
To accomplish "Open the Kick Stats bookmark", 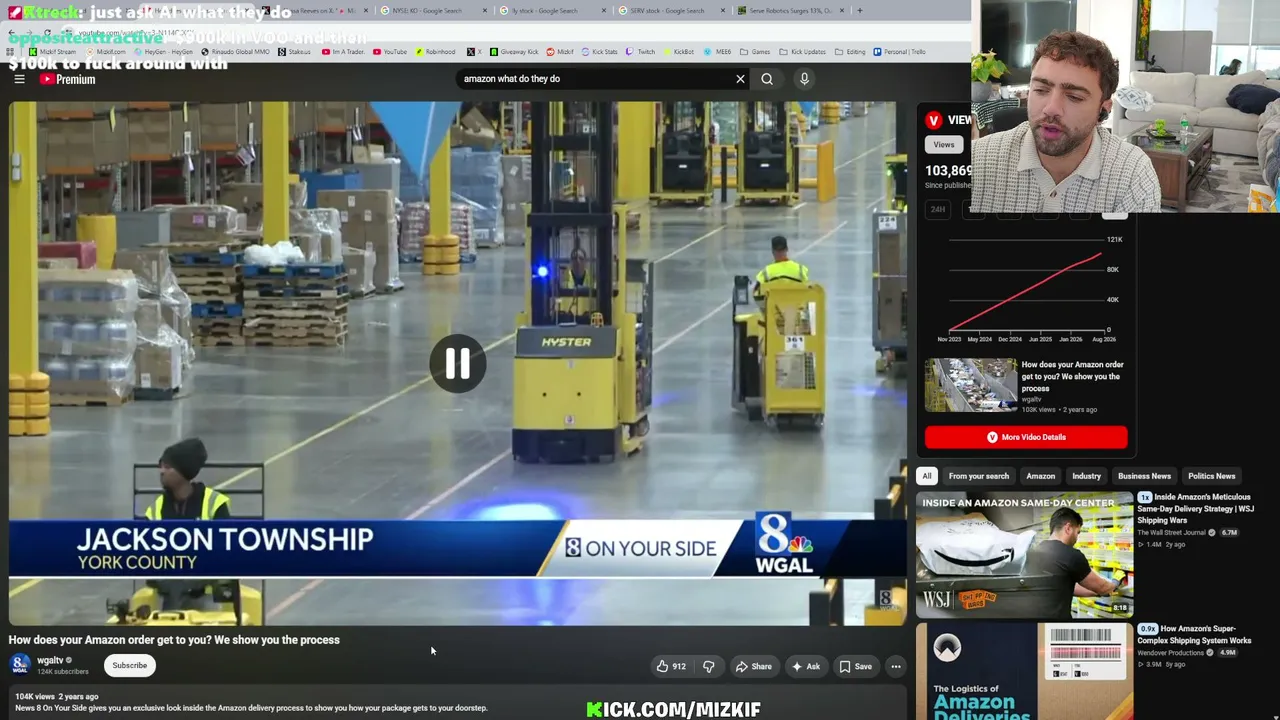I will coord(599,52).
